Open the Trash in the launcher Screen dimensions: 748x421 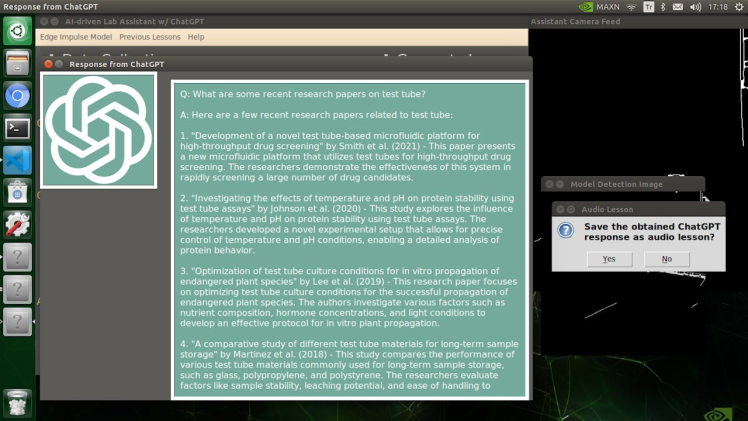pyautogui.click(x=18, y=403)
